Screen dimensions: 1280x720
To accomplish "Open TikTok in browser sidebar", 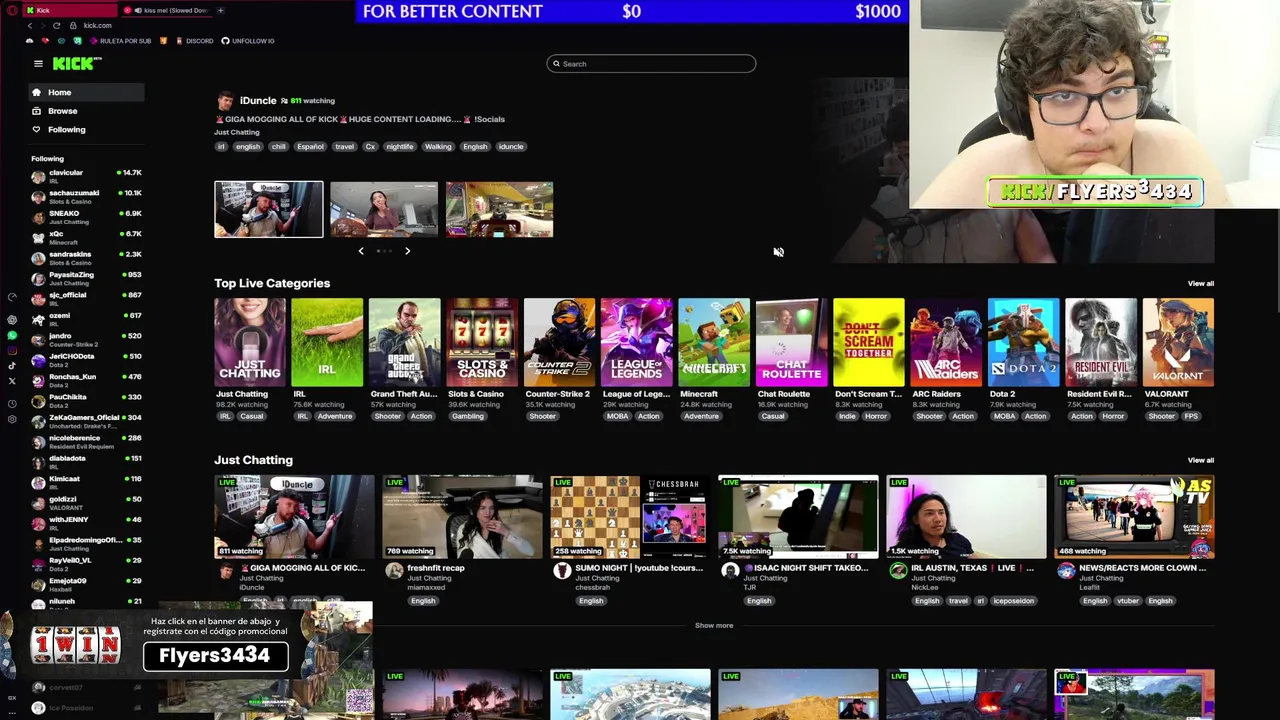I will tap(12, 365).
